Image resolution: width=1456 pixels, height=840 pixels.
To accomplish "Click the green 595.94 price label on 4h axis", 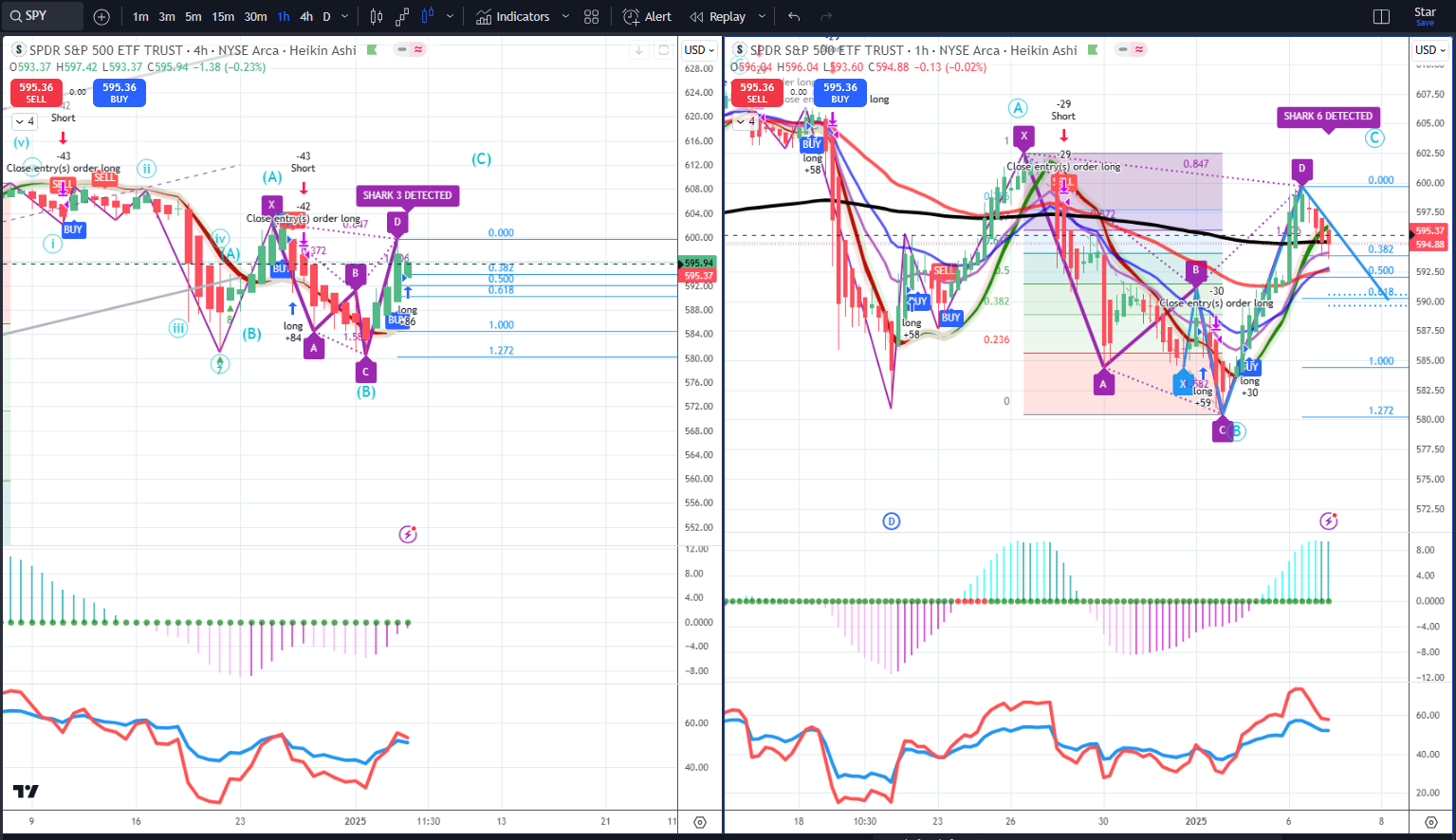I will [x=699, y=264].
